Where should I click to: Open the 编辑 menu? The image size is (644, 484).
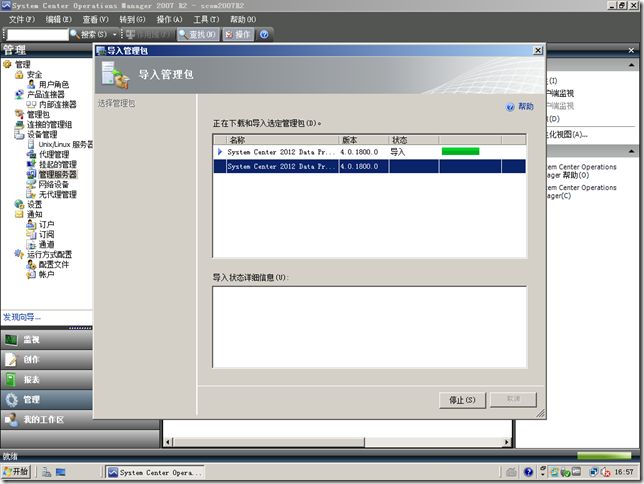(x=58, y=19)
